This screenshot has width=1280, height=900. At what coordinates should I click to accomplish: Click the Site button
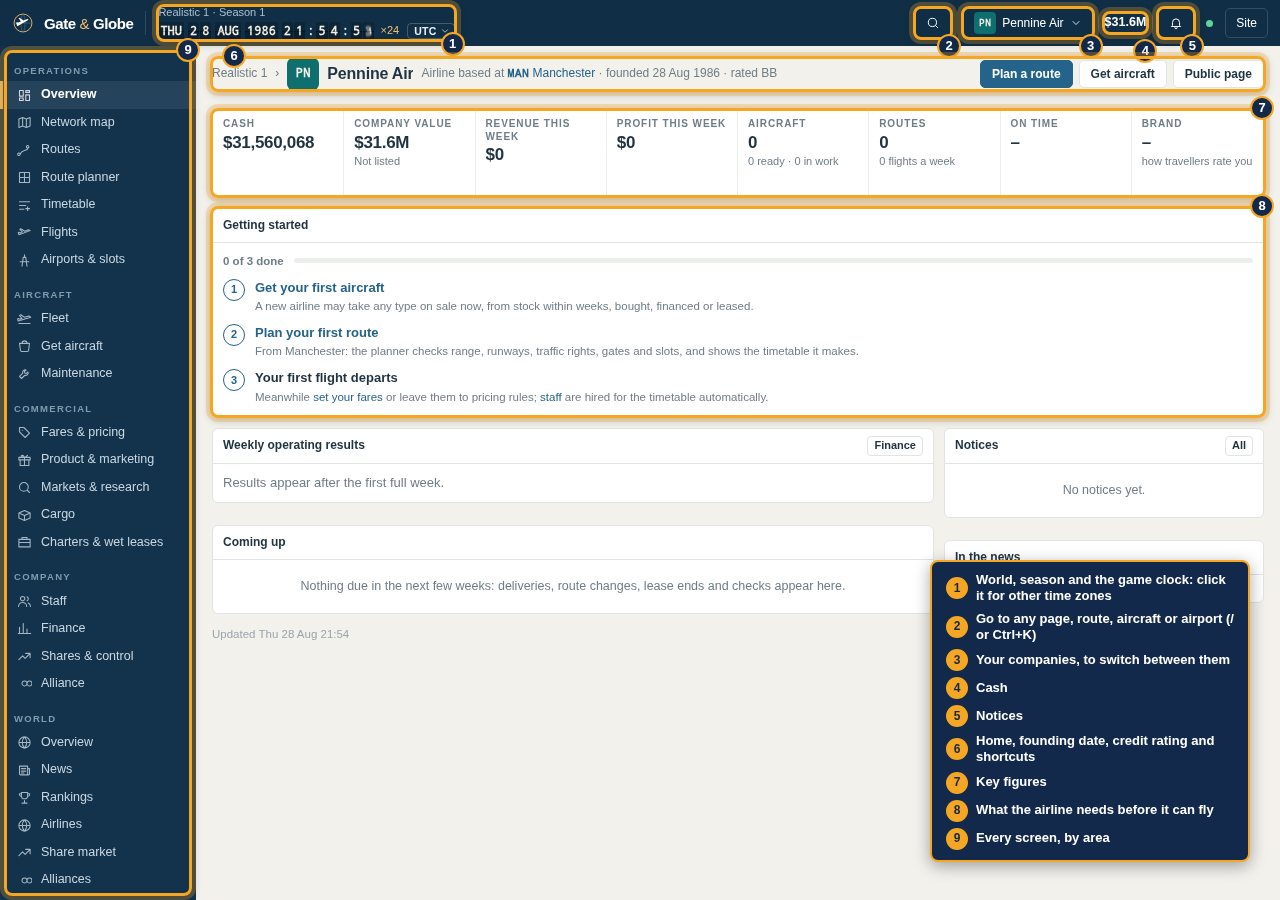coord(1246,23)
